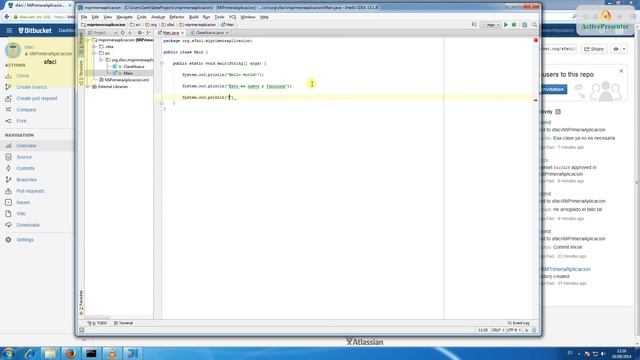Viewport: 640px width, 360px height.
Task: Collapse the org.sfaci package node
Action: tap(101, 60)
